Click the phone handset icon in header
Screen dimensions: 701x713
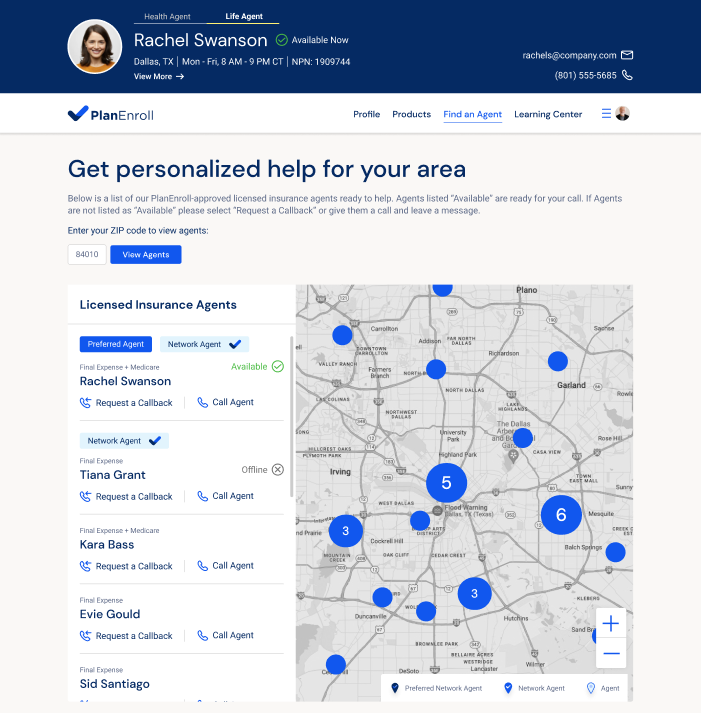click(x=627, y=75)
